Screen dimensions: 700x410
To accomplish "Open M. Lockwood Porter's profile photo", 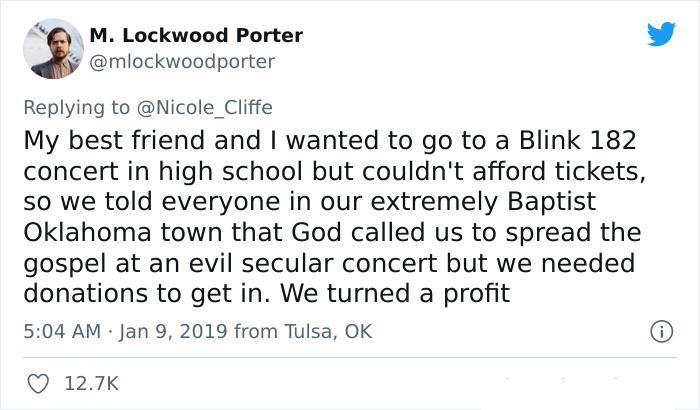I will [x=54, y=49].
